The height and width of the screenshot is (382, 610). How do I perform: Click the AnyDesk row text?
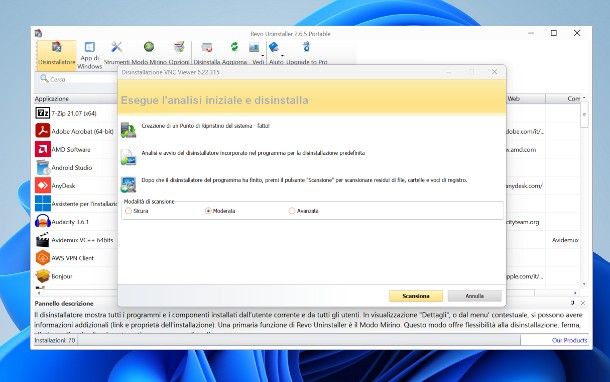click(x=63, y=186)
